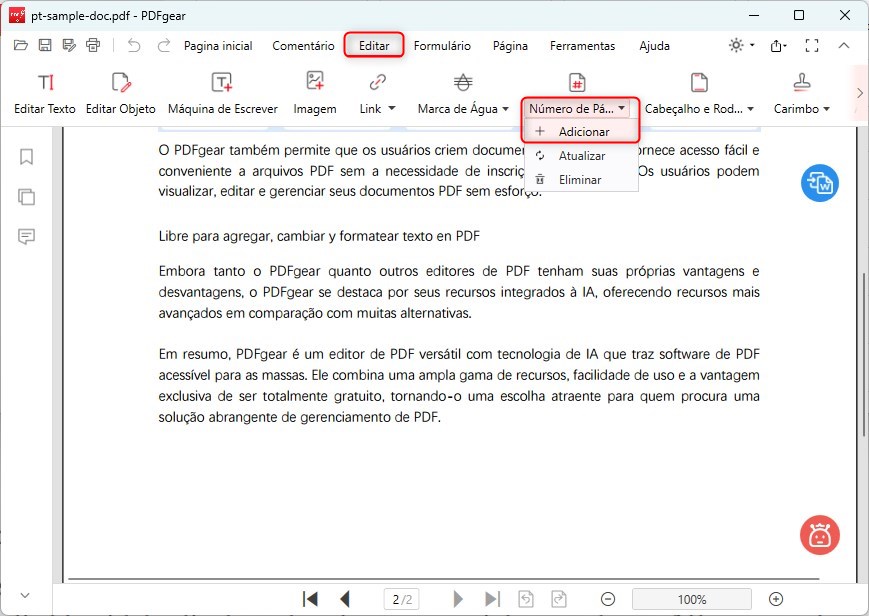The image size is (869, 616).
Task: Click the blue PDF converter floating icon
Action: (x=819, y=183)
